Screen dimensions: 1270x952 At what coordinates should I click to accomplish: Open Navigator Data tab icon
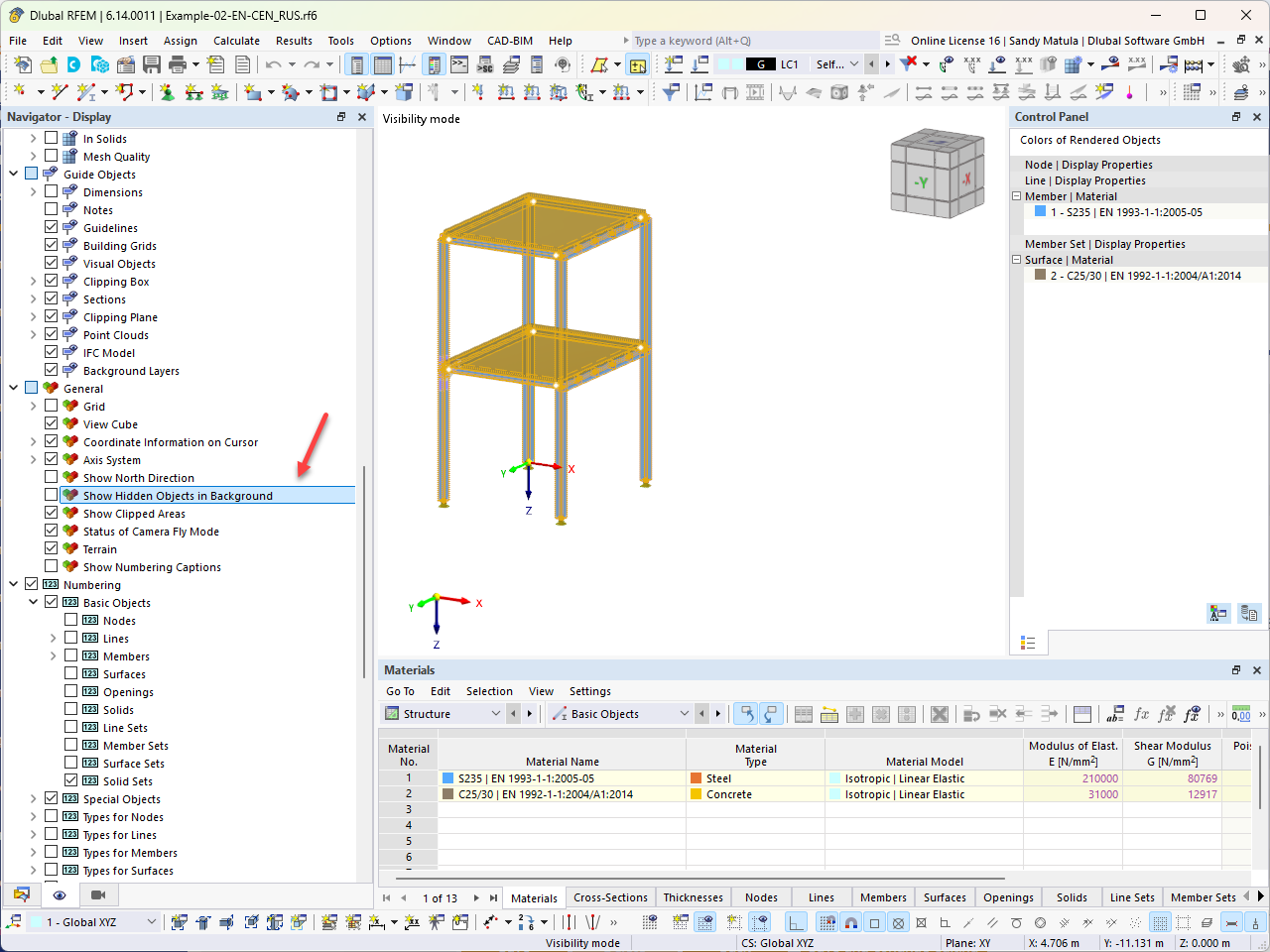[x=21, y=894]
